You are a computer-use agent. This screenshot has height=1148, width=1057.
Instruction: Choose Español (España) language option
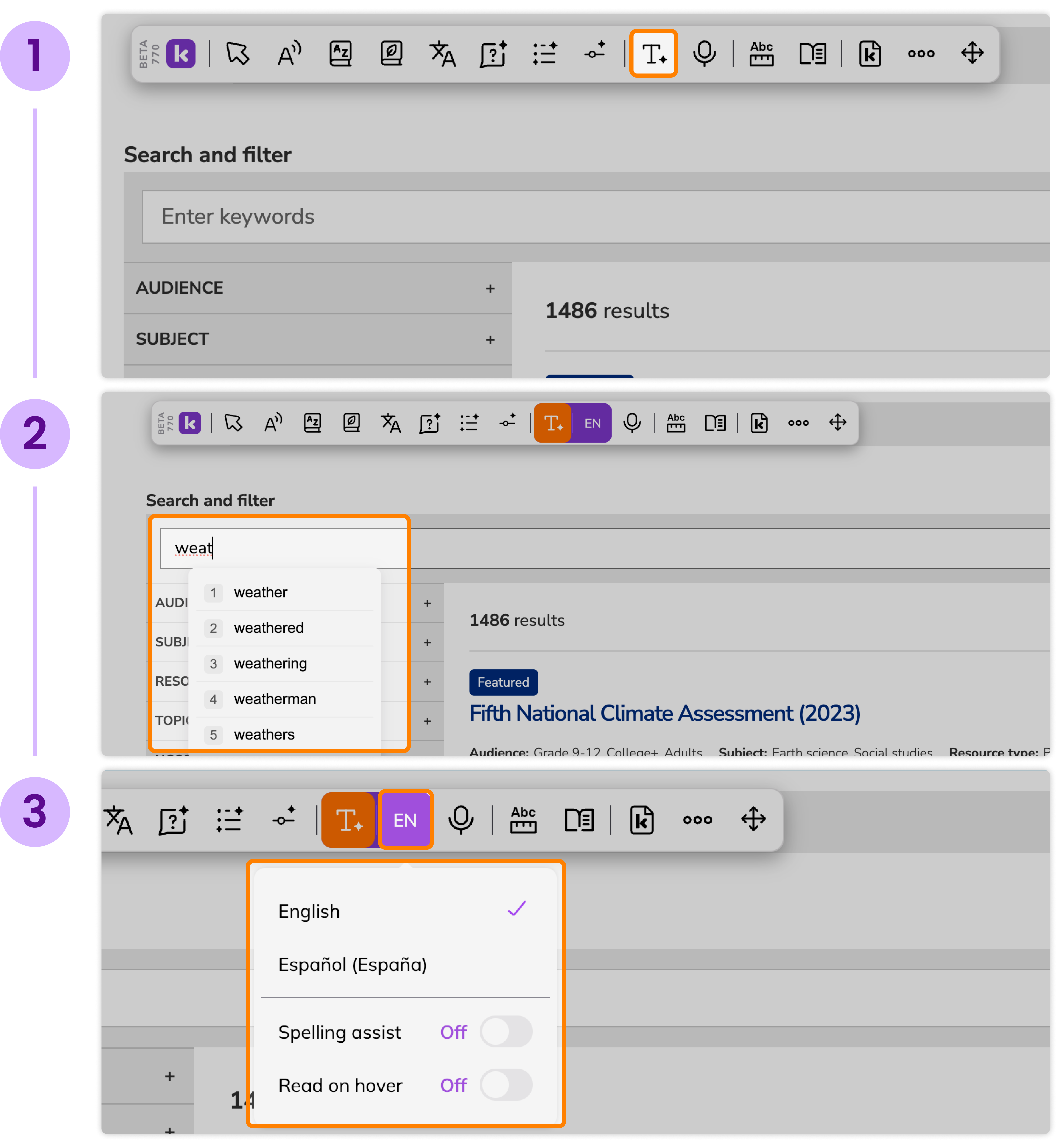[352, 964]
